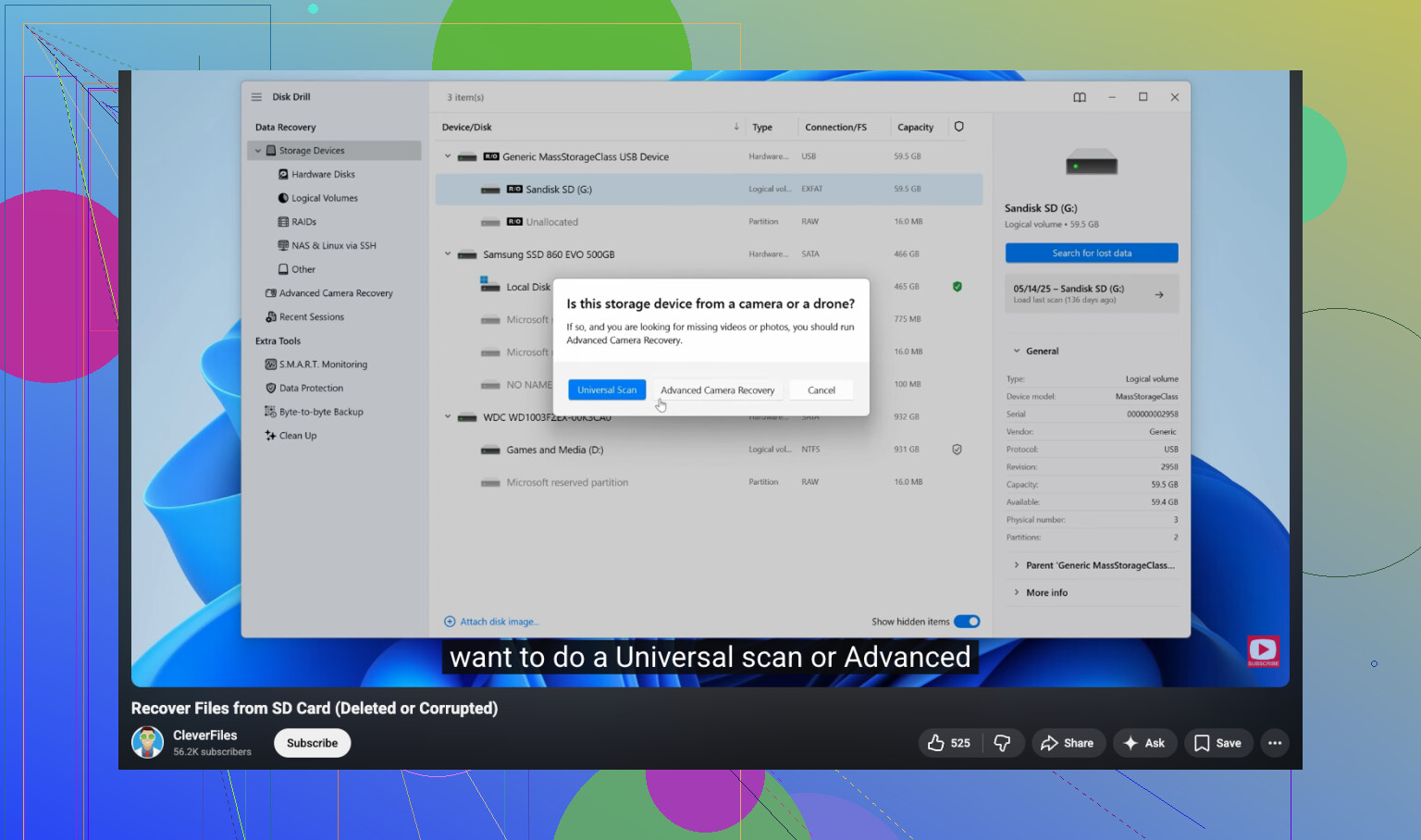Sort by the Type column header

click(762, 127)
